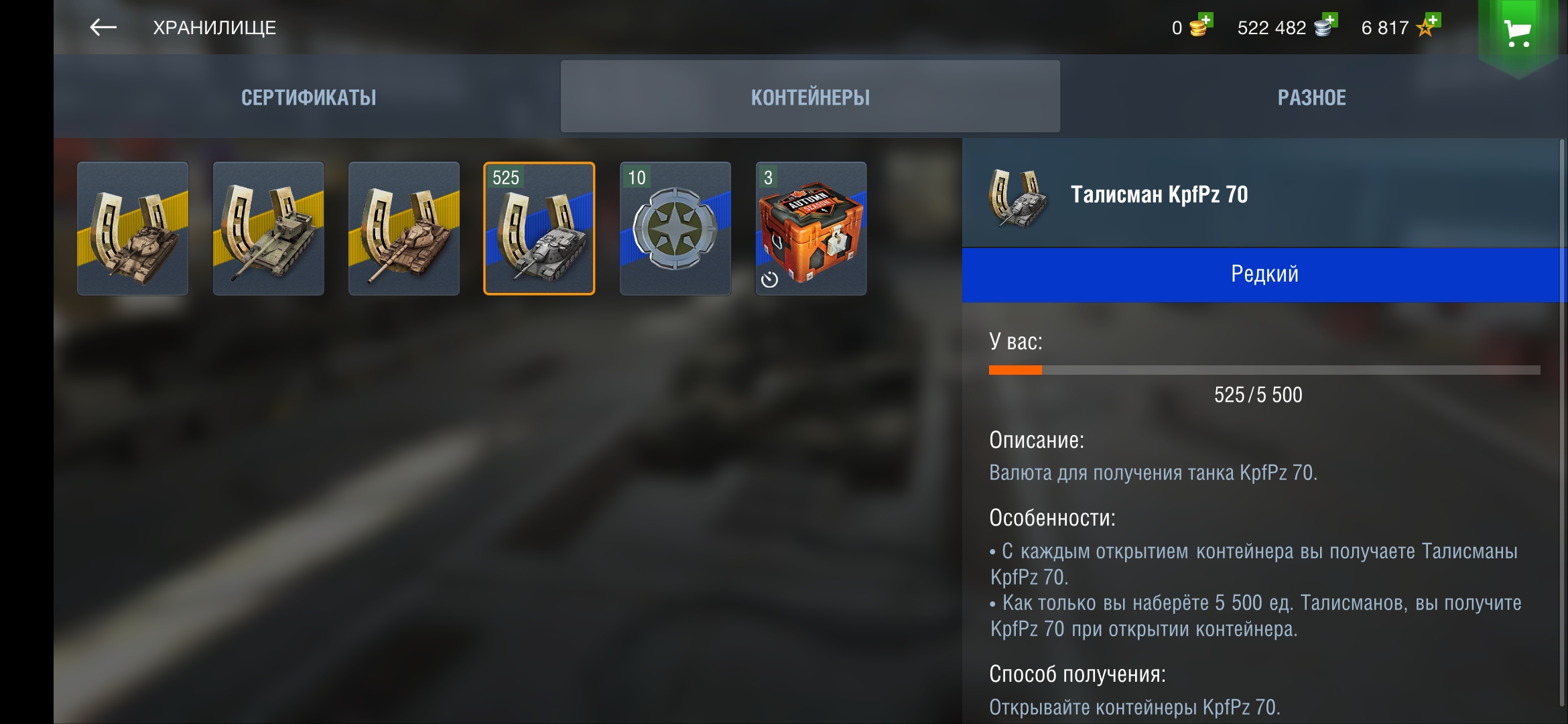Image resolution: width=1568 pixels, height=724 pixels.
Task: Open the green shopping cart store
Action: 1517,32
